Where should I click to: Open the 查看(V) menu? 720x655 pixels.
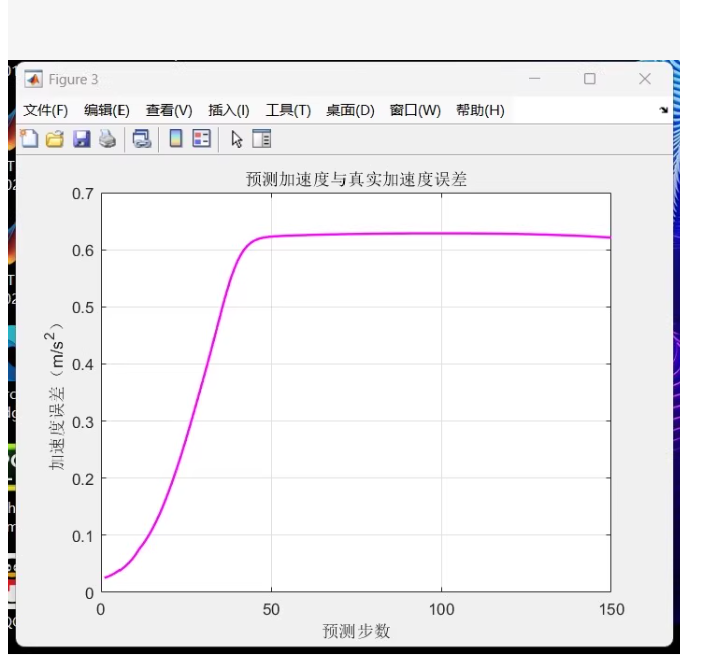pyautogui.click(x=169, y=110)
